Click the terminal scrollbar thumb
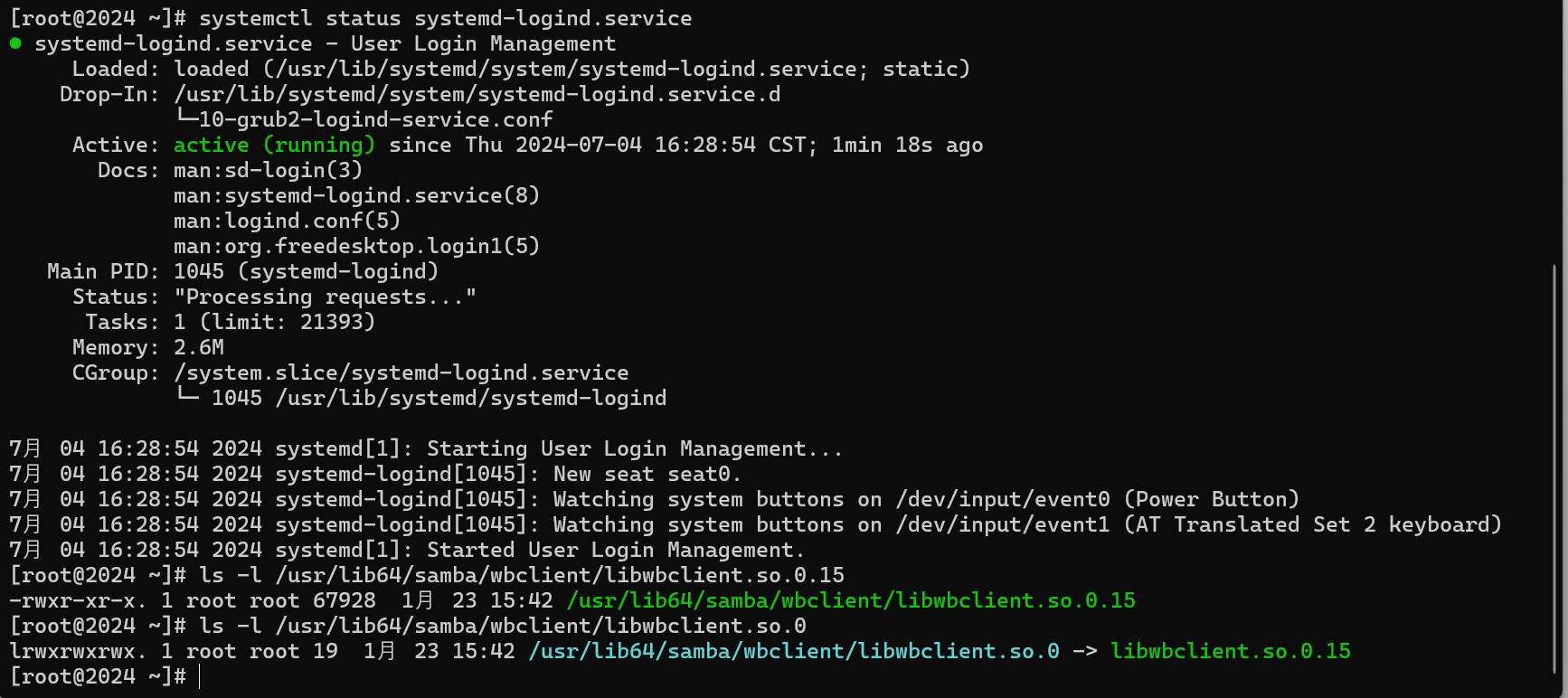 (x=1554, y=468)
